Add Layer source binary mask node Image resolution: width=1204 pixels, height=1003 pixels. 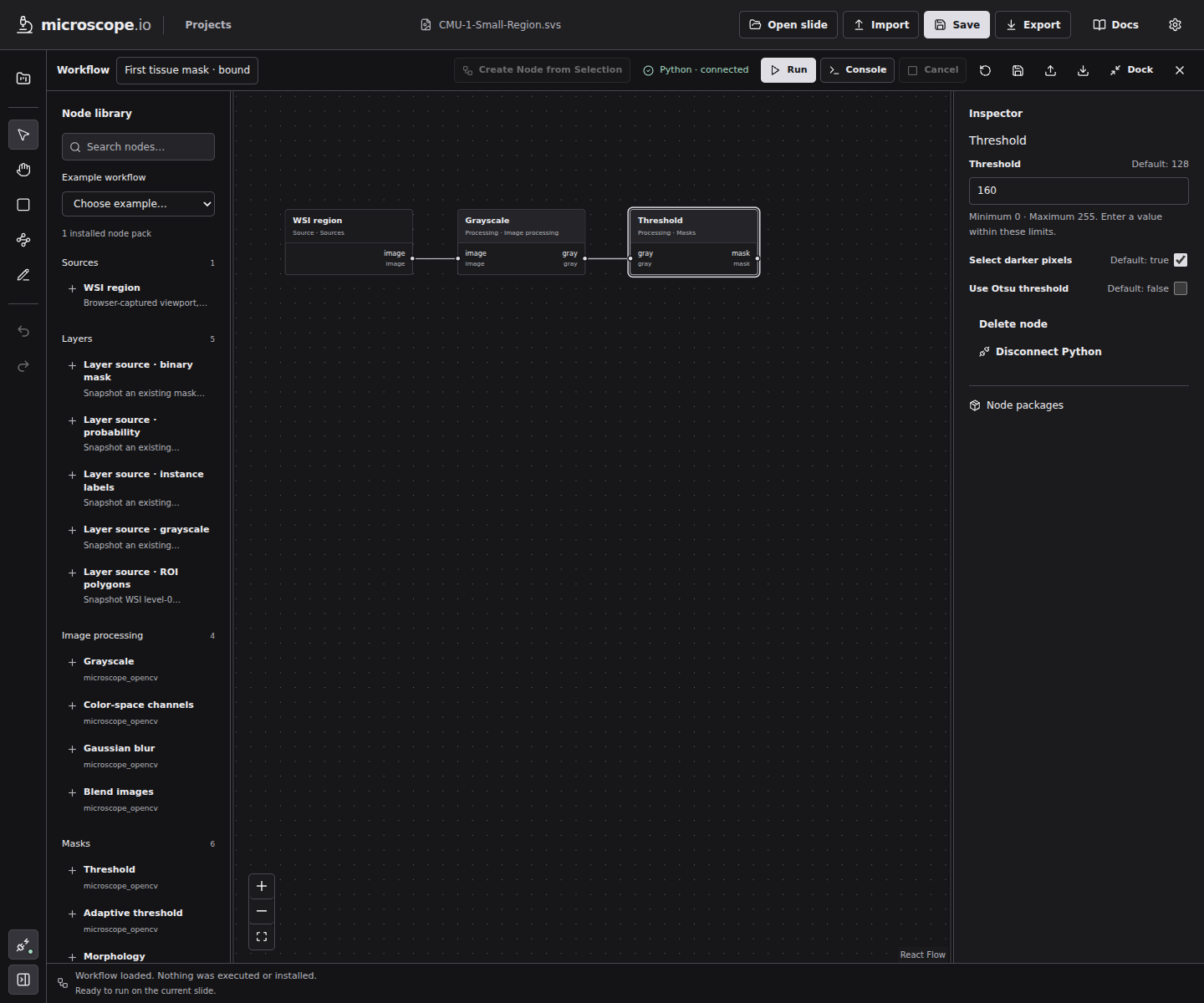click(138, 379)
